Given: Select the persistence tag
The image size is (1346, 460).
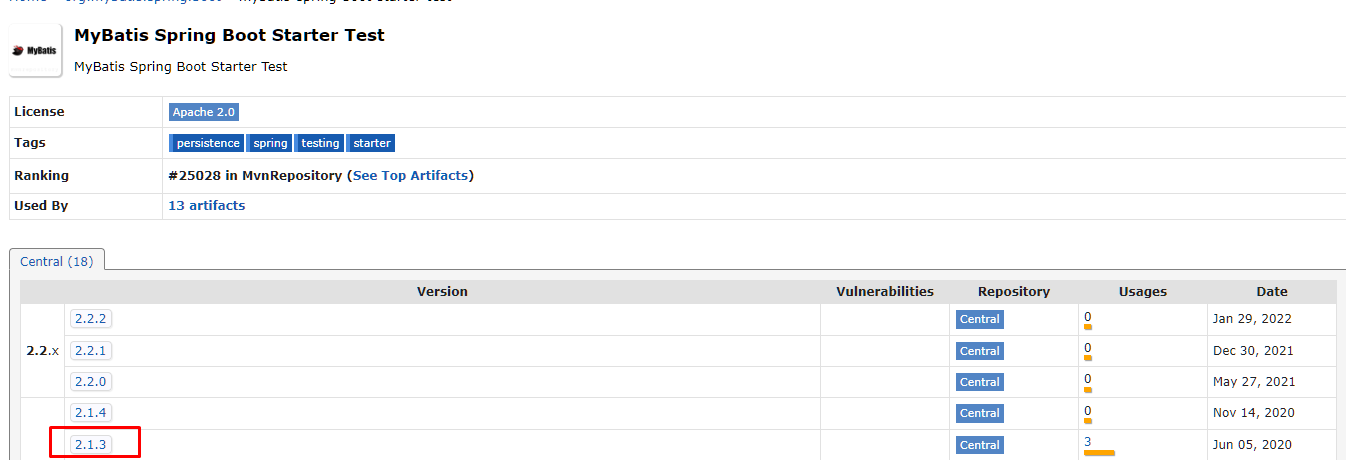Looking at the screenshot, I should (x=207, y=143).
